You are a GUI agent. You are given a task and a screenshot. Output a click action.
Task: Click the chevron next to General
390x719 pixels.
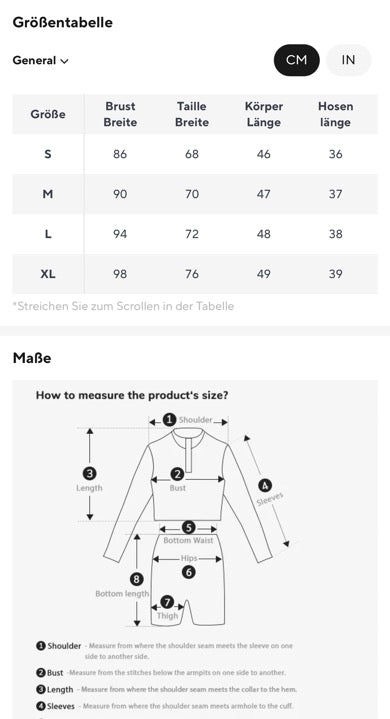click(x=64, y=61)
